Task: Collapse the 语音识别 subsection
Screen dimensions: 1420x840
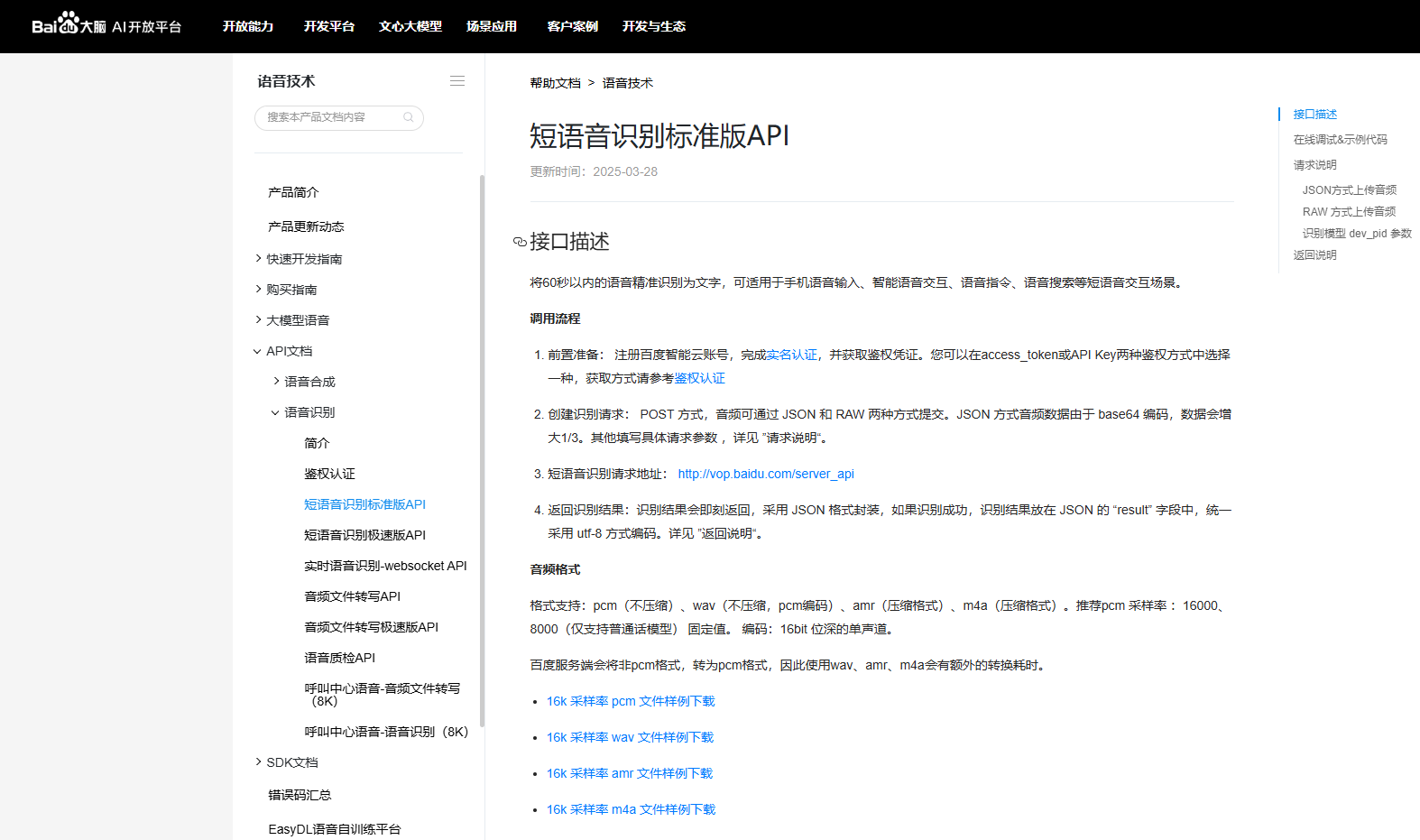Action: point(276,412)
